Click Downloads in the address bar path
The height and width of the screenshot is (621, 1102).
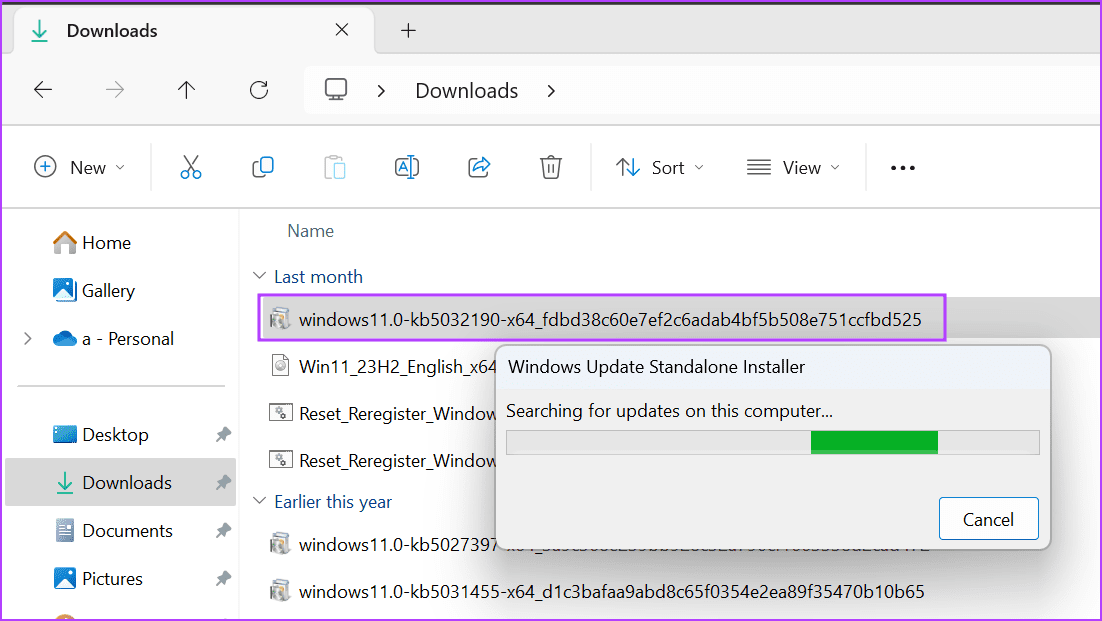pos(467,91)
